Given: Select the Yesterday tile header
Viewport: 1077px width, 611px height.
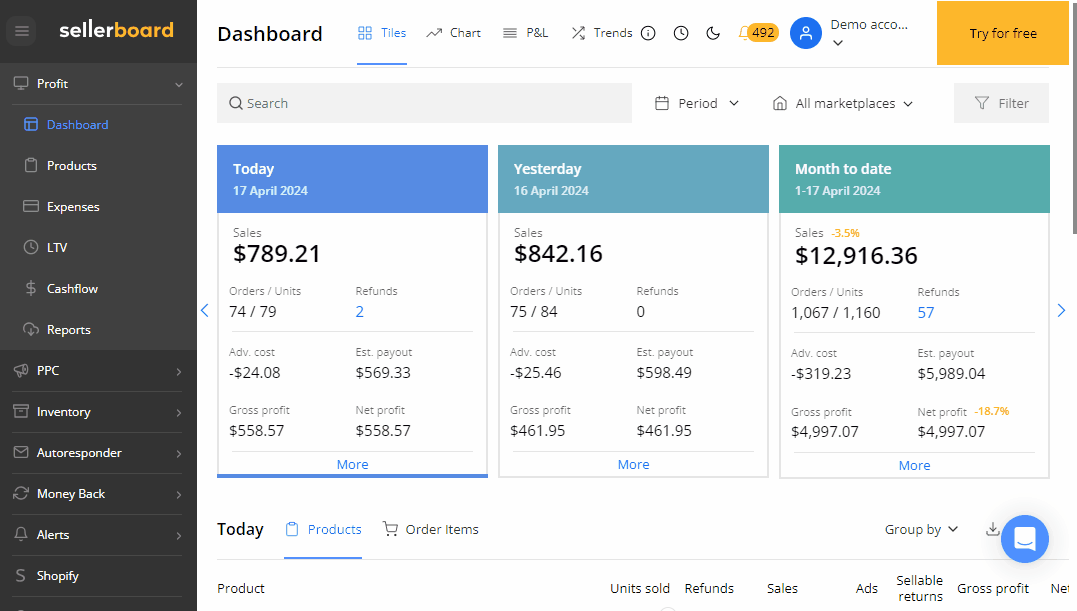Looking at the screenshot, I should coord(633,179).
